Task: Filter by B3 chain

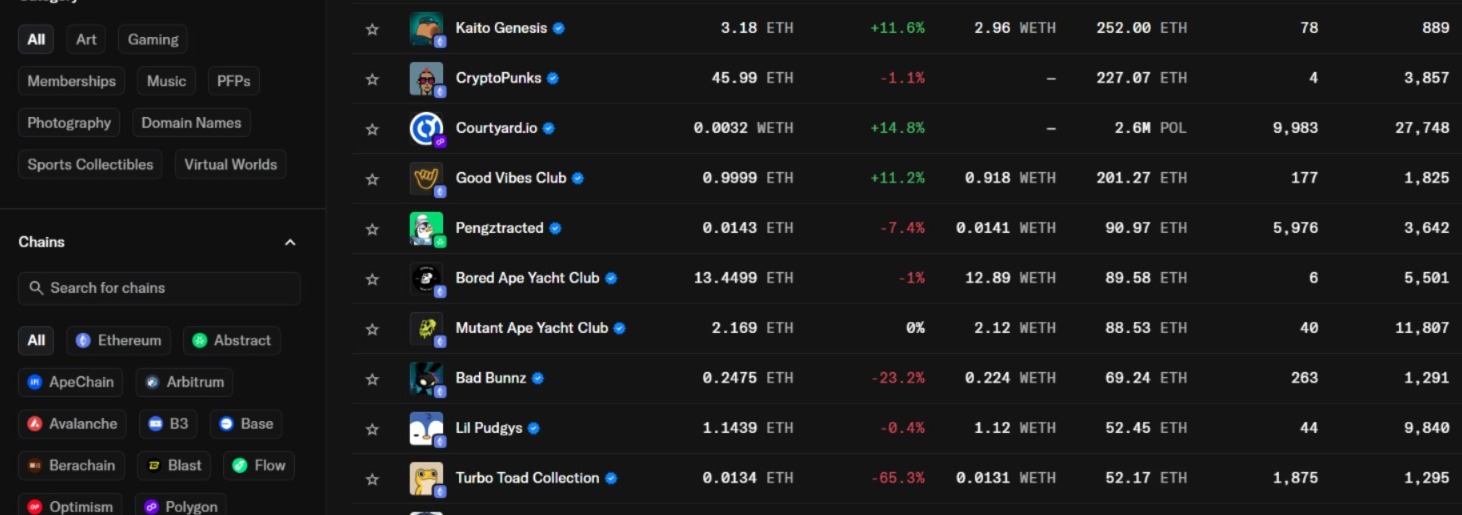Action: pos(168,424)
